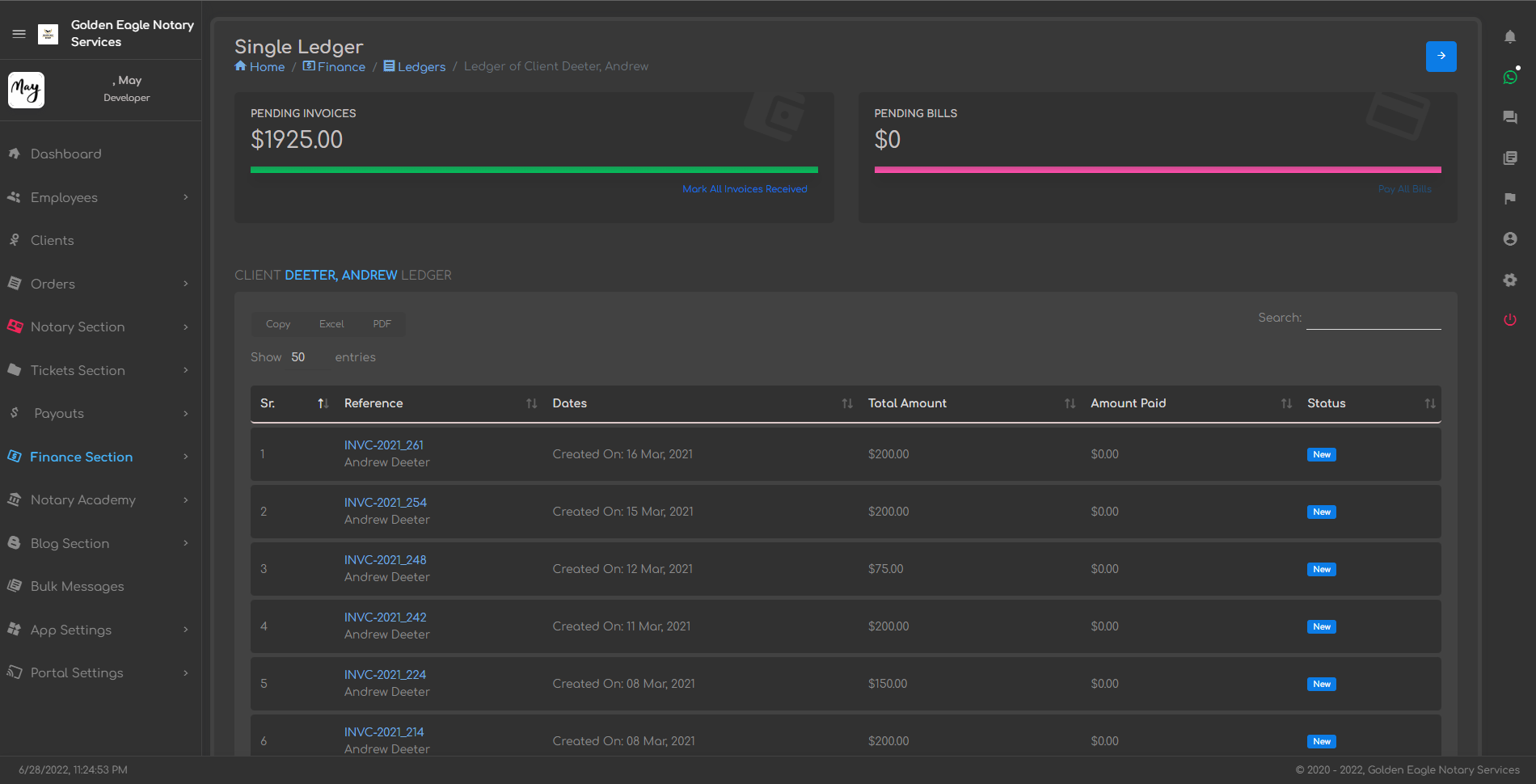Click the Employees people icon
The image size is (1536, 784).
point(14,197)
